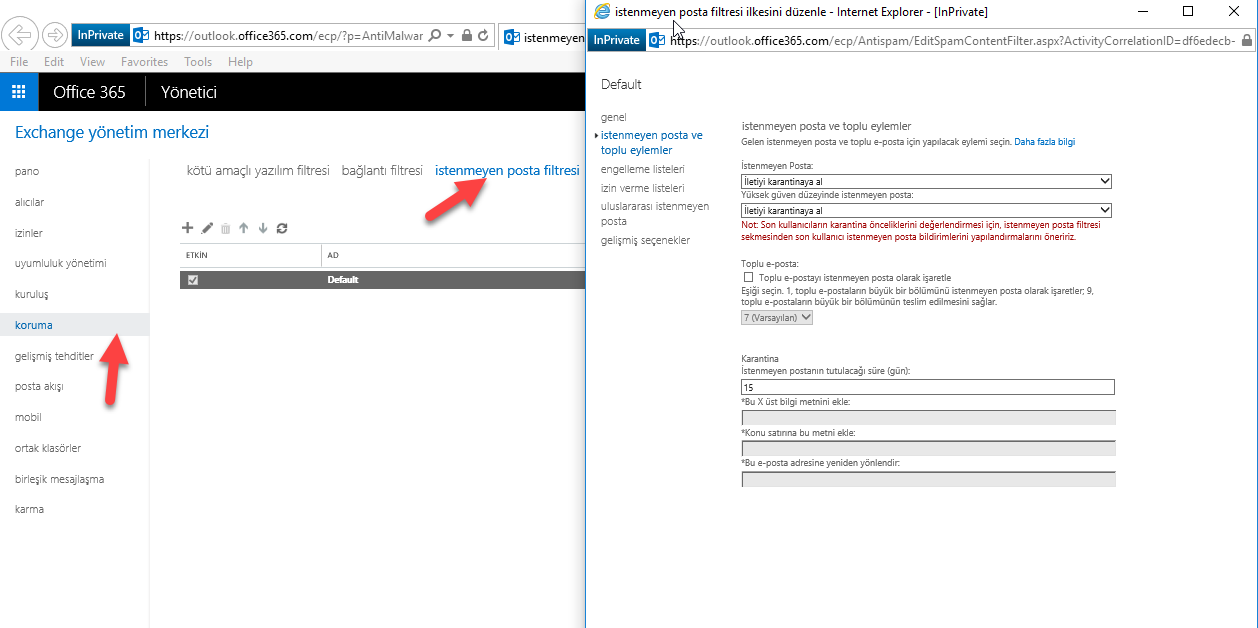
Task: Open 'genel' section in the popup
Action: [614, 117]
